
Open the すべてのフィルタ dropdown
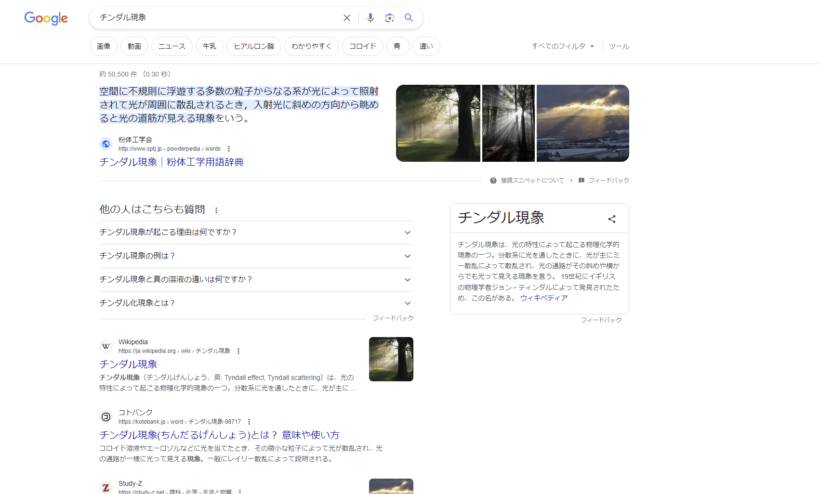click(562, 46)
